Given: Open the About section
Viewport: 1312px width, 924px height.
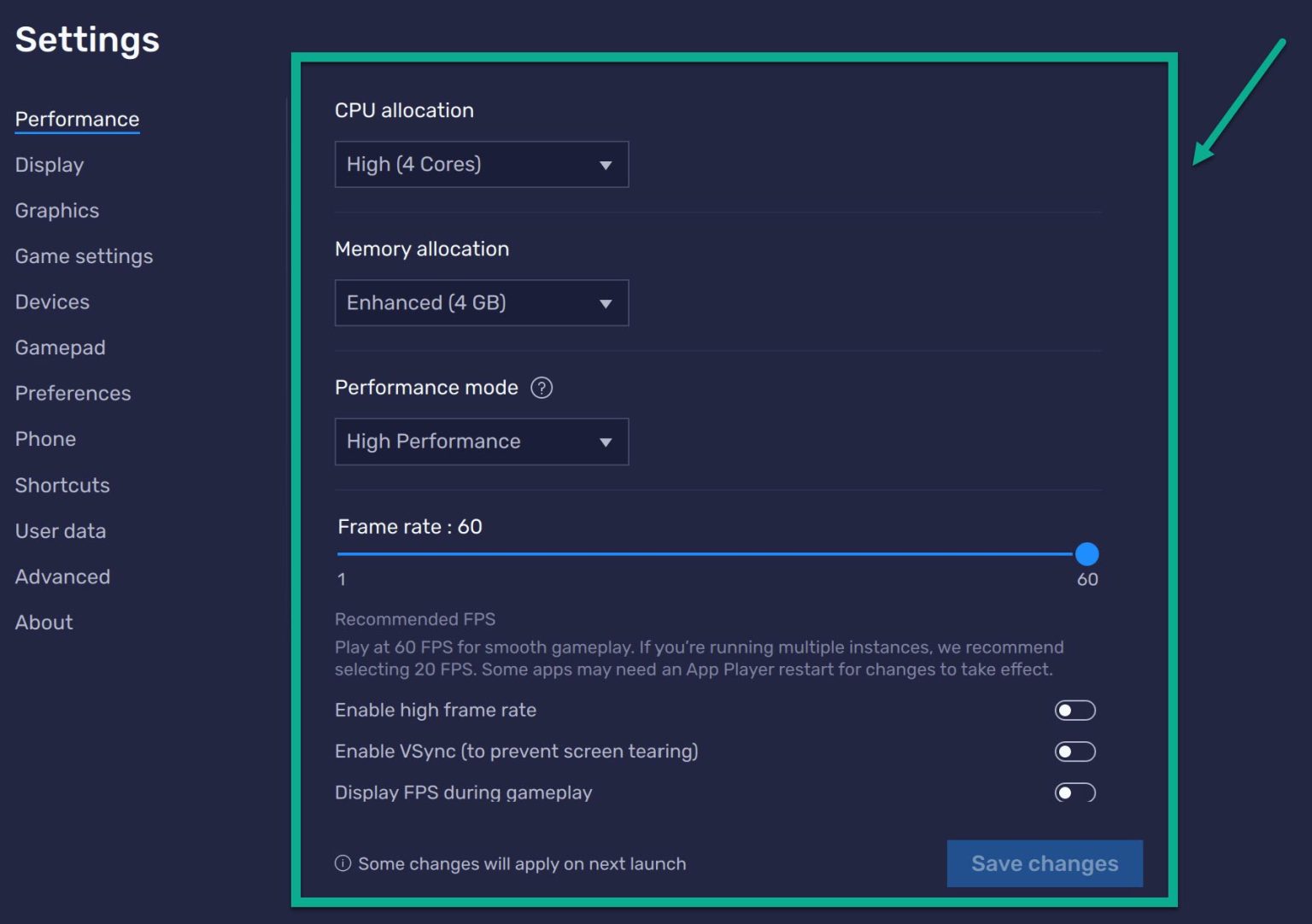Looking at the screenshot, I should point(44,623).
